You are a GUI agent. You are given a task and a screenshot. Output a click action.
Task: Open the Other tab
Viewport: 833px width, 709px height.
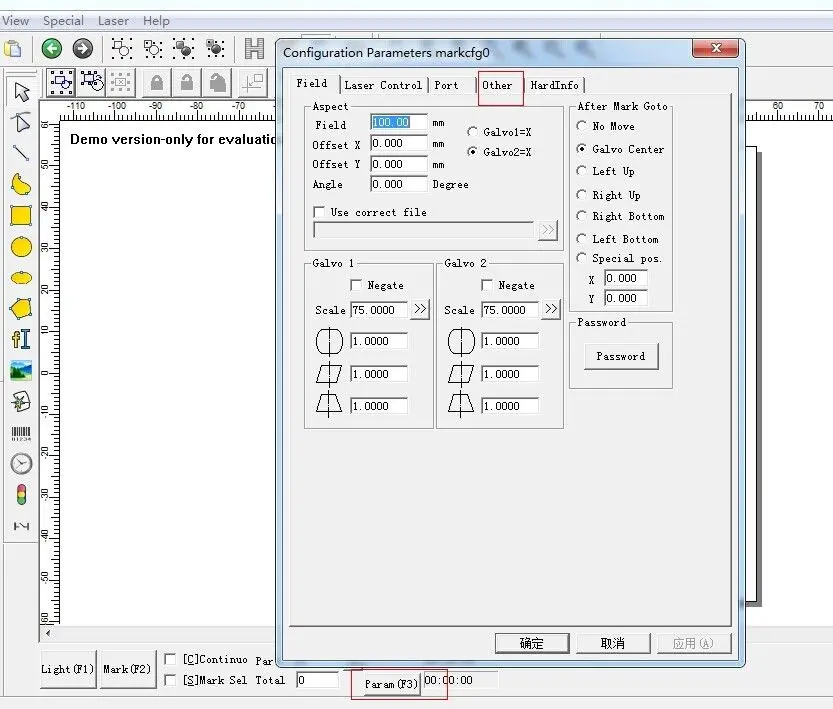click(497, 85)
